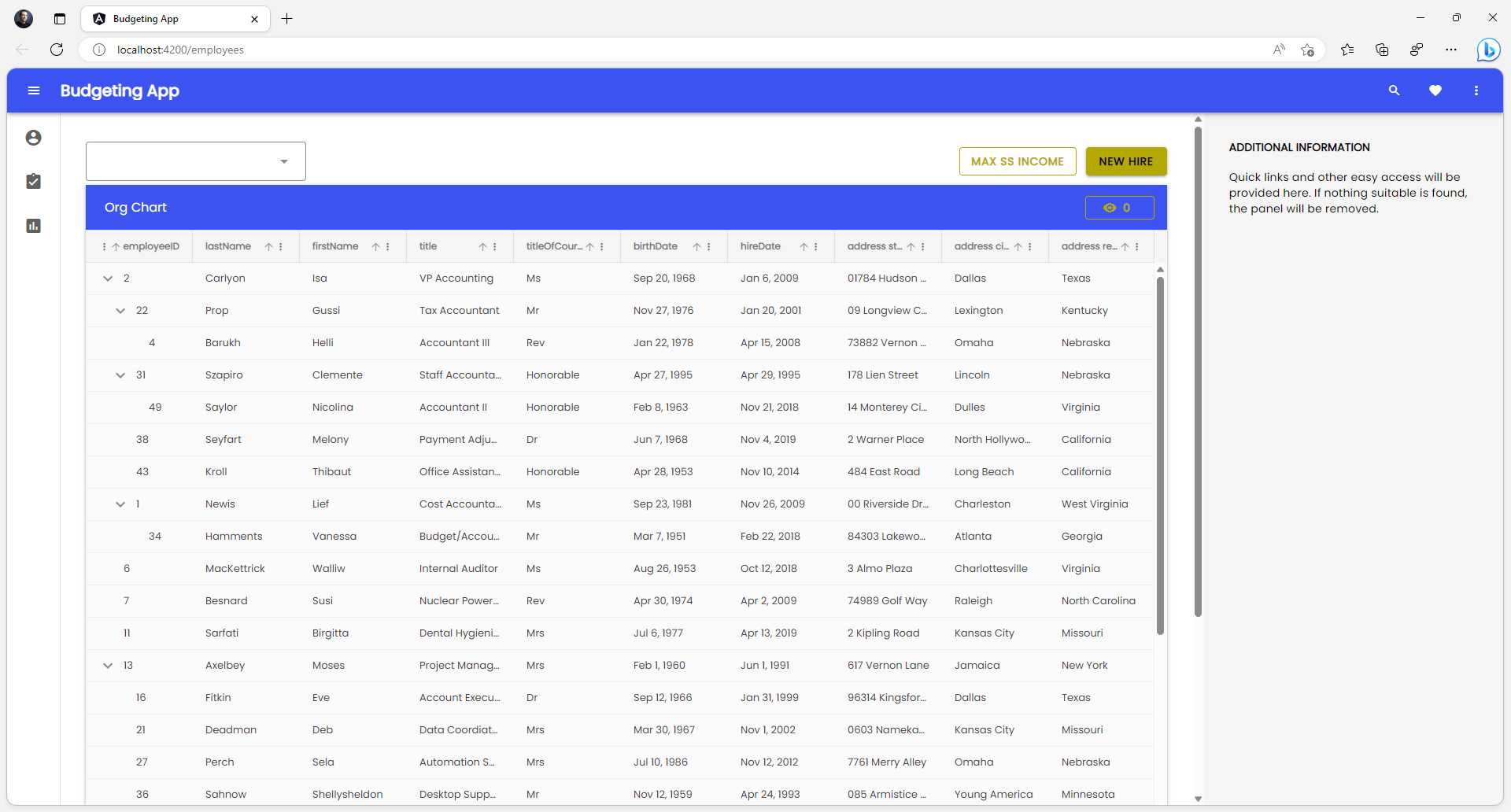1511x812 pixels.
Task: Open the user account sidebar icon
Action: click(33, 138)
